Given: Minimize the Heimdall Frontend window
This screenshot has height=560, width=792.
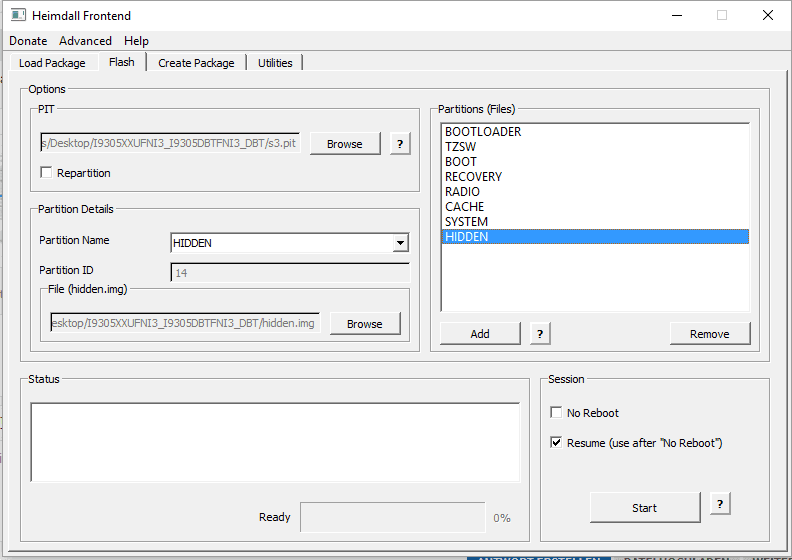Looking at the screenshot, I should [x=677, y=15].
